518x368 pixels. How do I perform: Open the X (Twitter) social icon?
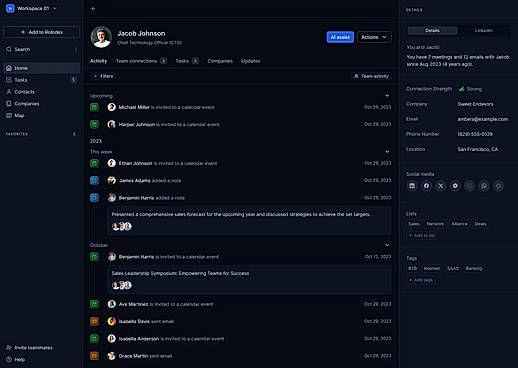pos(441,186)
